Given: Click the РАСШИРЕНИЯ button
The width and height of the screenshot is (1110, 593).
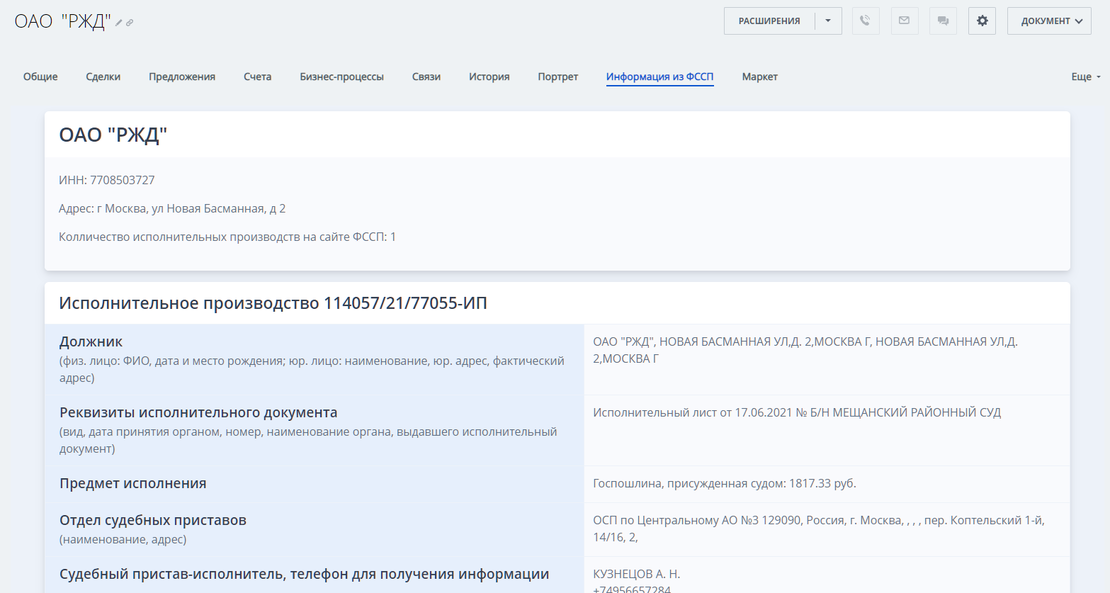Looking at the screenshot, I should [770, 20].
